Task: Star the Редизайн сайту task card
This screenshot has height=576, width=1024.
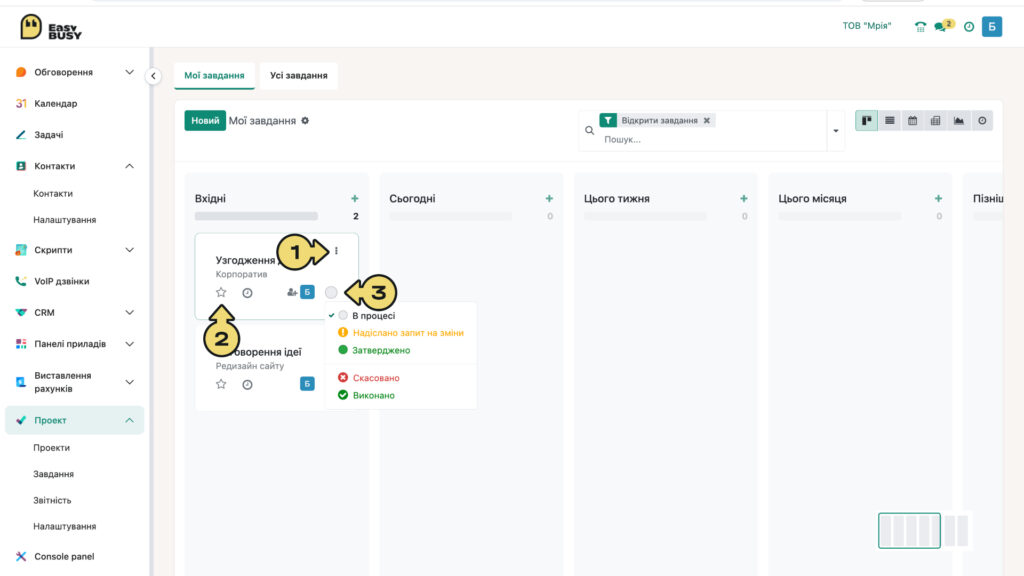Action: pos(221,384)
